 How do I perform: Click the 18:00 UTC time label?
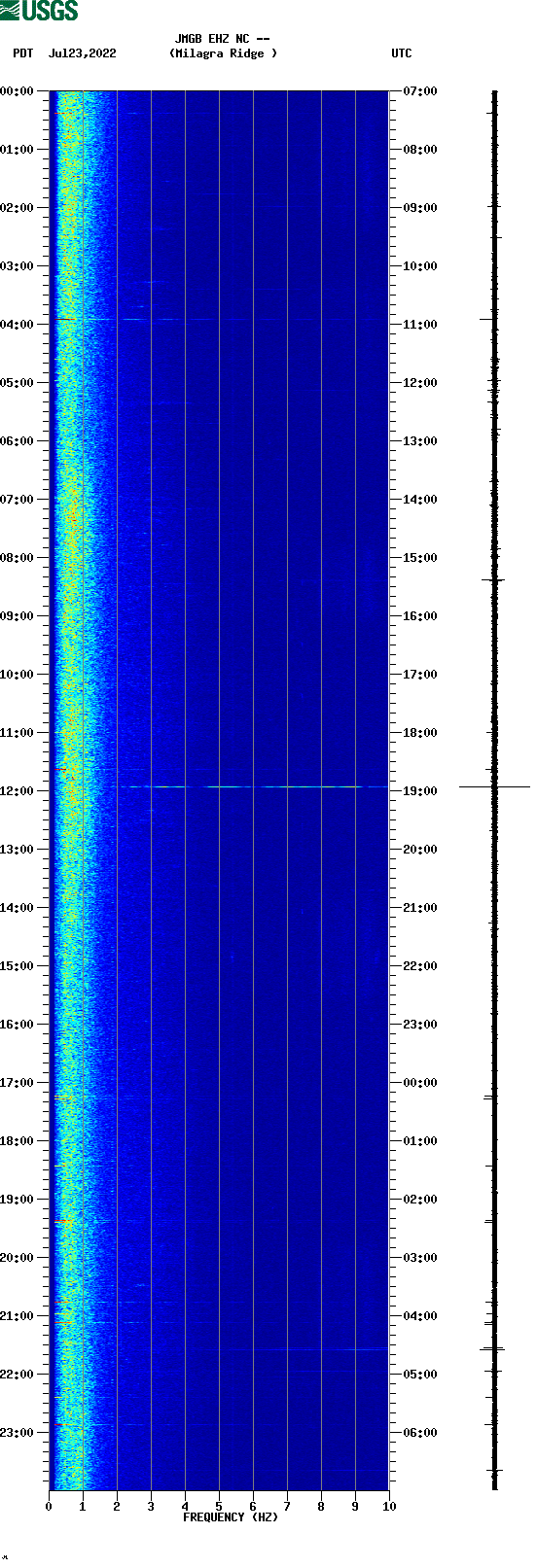pyautogui.click(x=419, y=733)
